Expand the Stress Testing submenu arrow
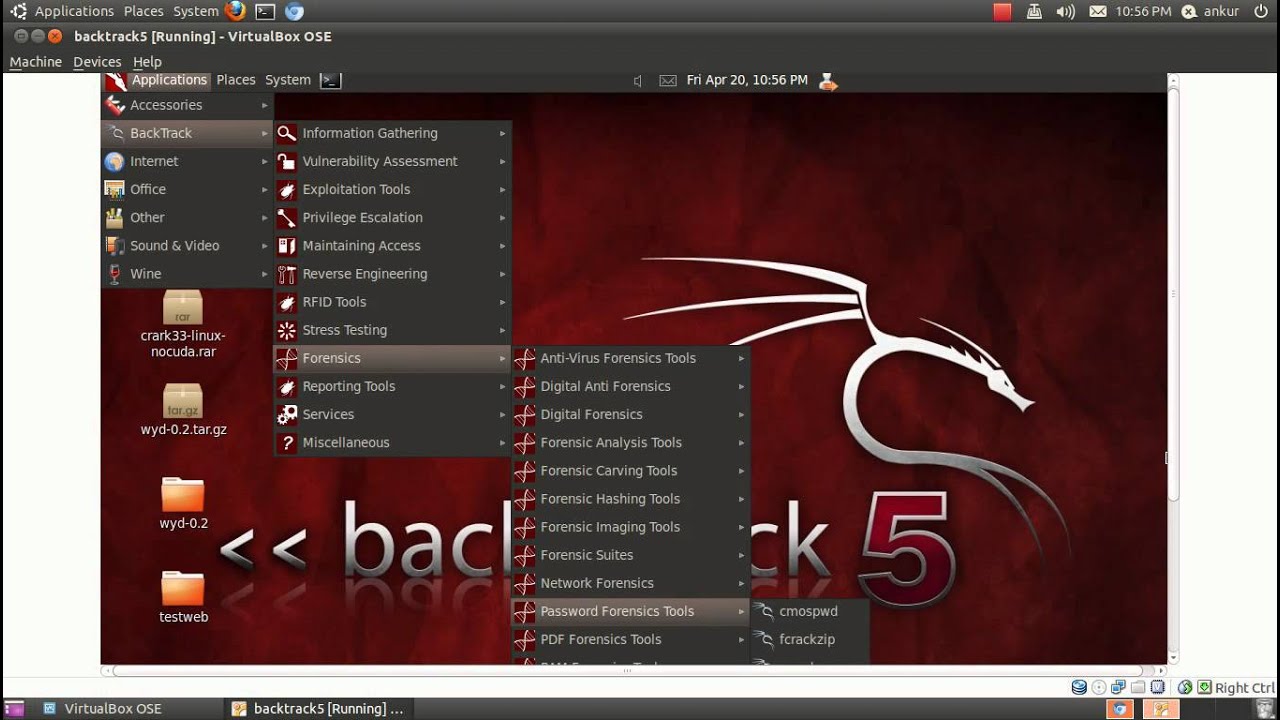 (503, 330)
